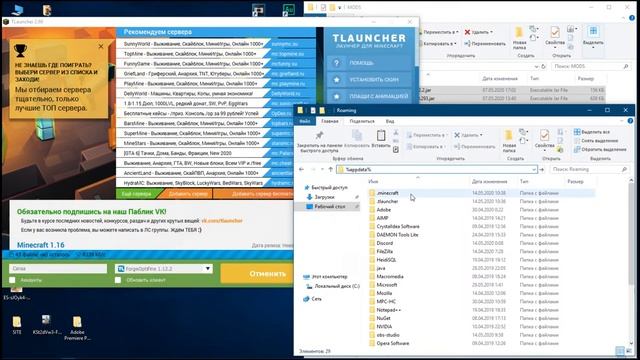Switch to Home tab in Roaming window
The height and width of the screenshot is (360, 640).
(329, 121)
